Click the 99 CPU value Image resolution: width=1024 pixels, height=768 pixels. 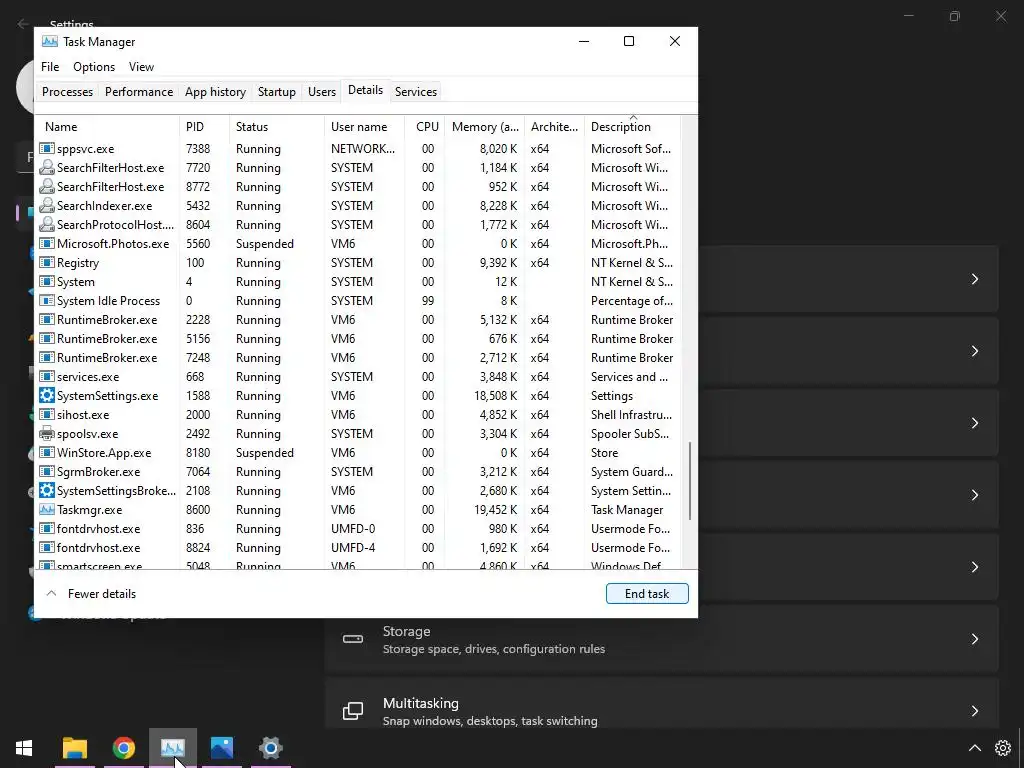428,301
